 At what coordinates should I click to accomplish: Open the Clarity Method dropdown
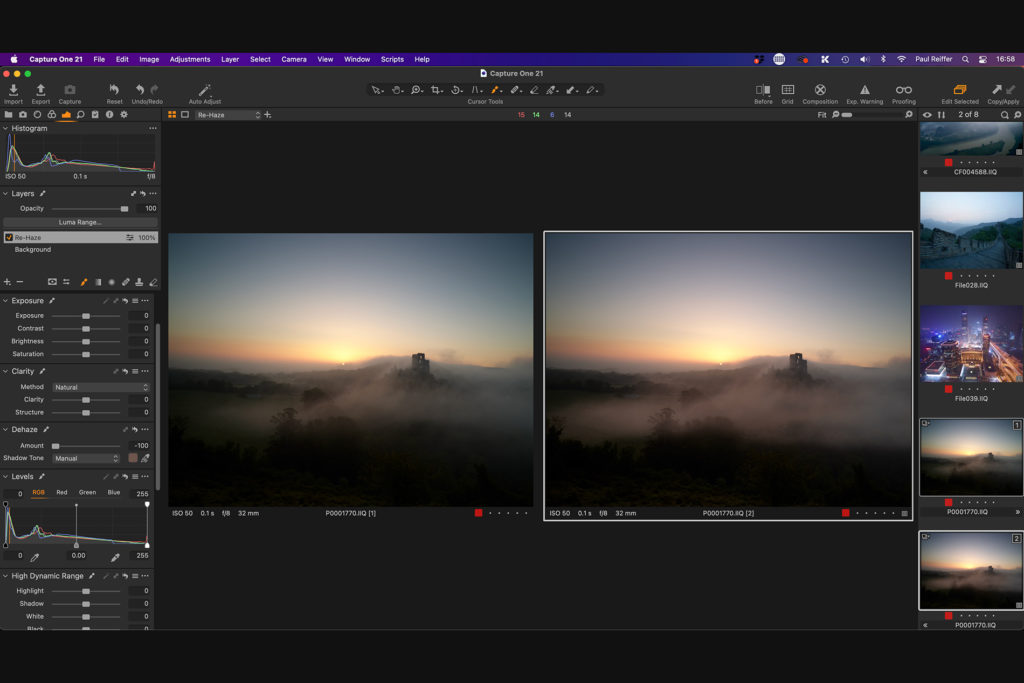pyautogui.click(x=101, y=387)
